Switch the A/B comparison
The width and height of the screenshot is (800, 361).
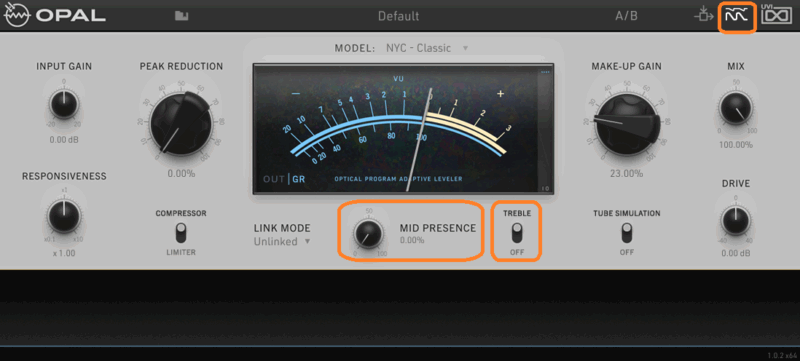click(627, 16)
